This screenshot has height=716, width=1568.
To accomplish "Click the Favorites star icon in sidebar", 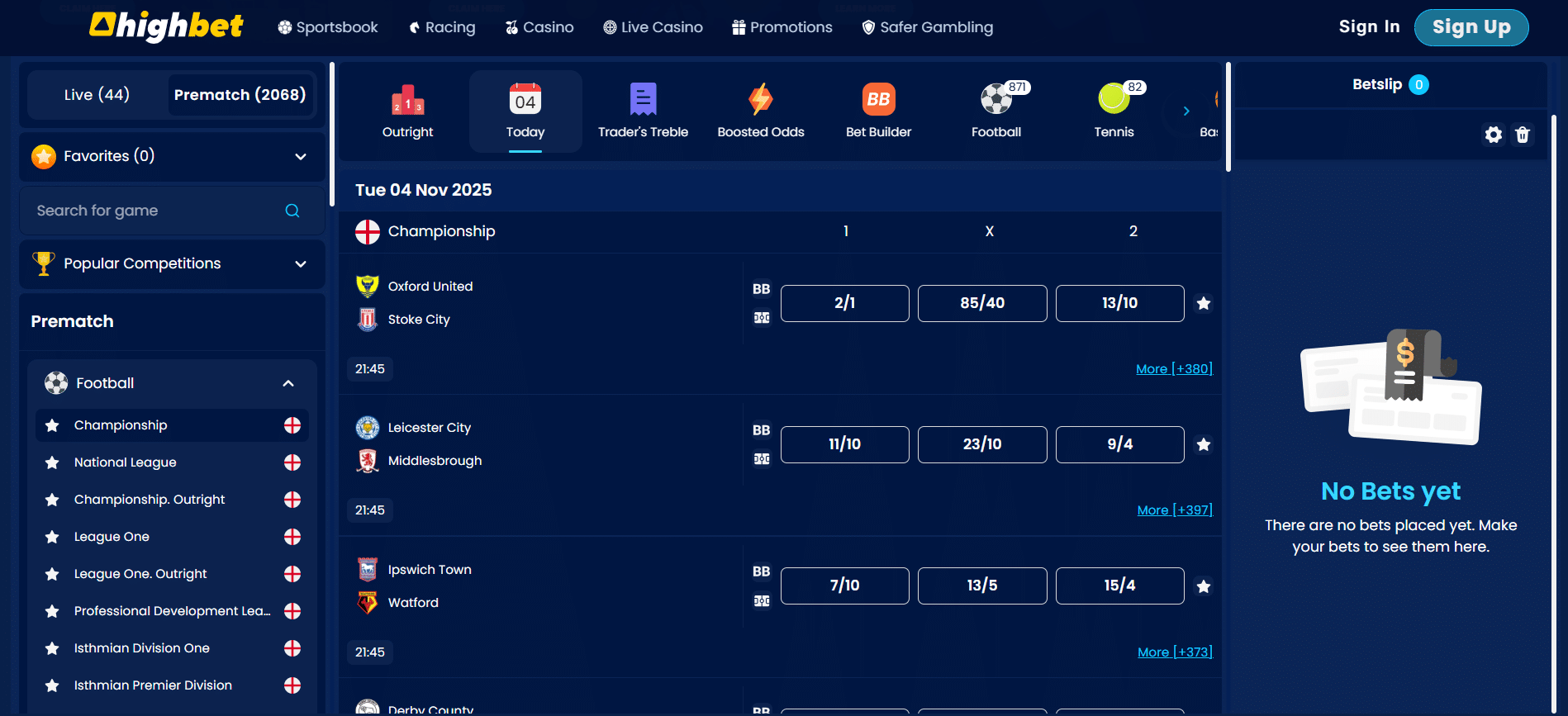I will [44, 156].
